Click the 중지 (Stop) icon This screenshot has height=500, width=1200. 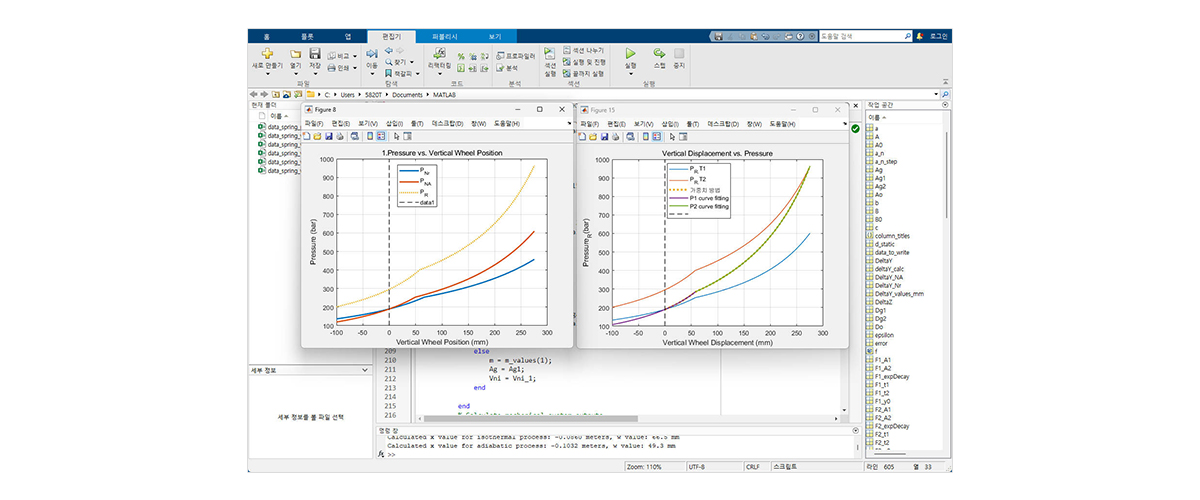point(679,54)
